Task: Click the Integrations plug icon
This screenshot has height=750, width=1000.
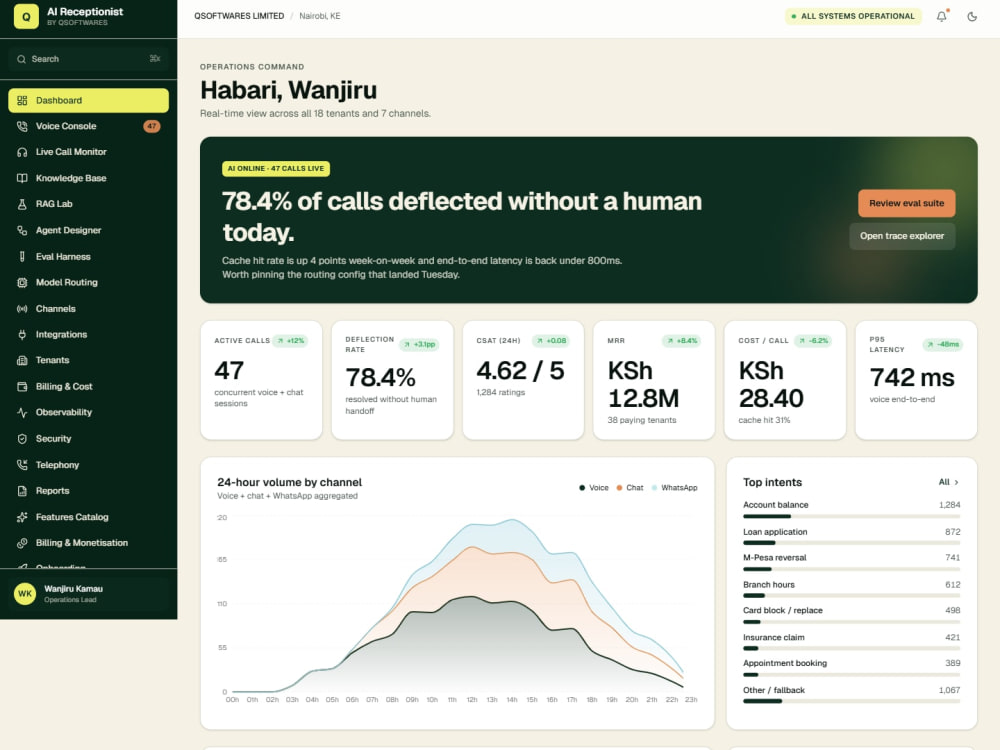Action: pyautogui.click(x=22, y=334)
